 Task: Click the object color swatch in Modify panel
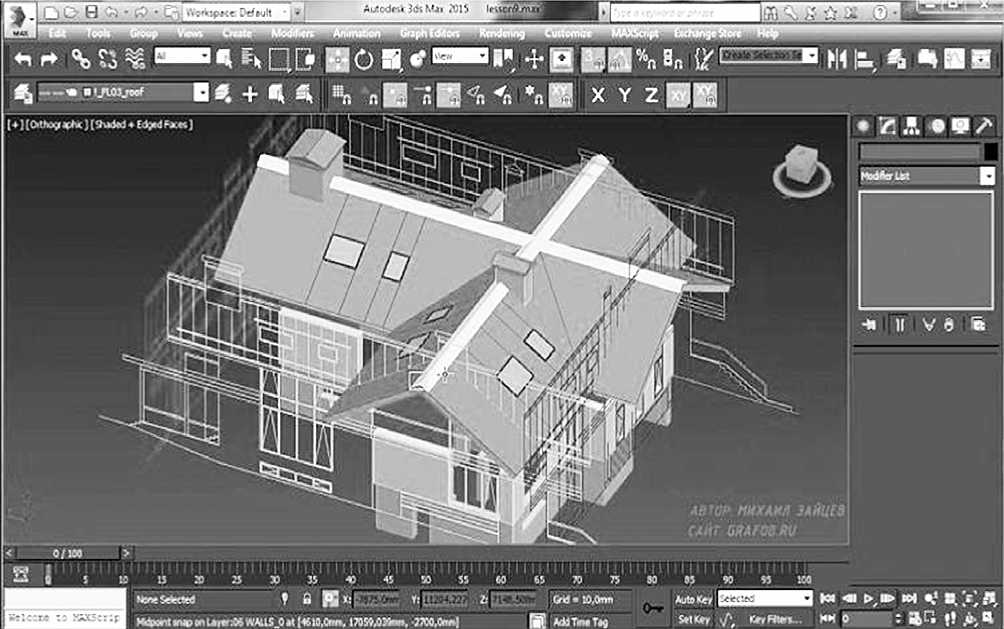[991, 152]
